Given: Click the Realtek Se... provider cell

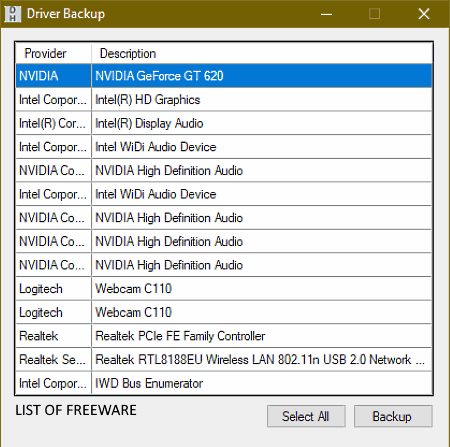Looking at the screenshot, I should click(x=53, y=360).
